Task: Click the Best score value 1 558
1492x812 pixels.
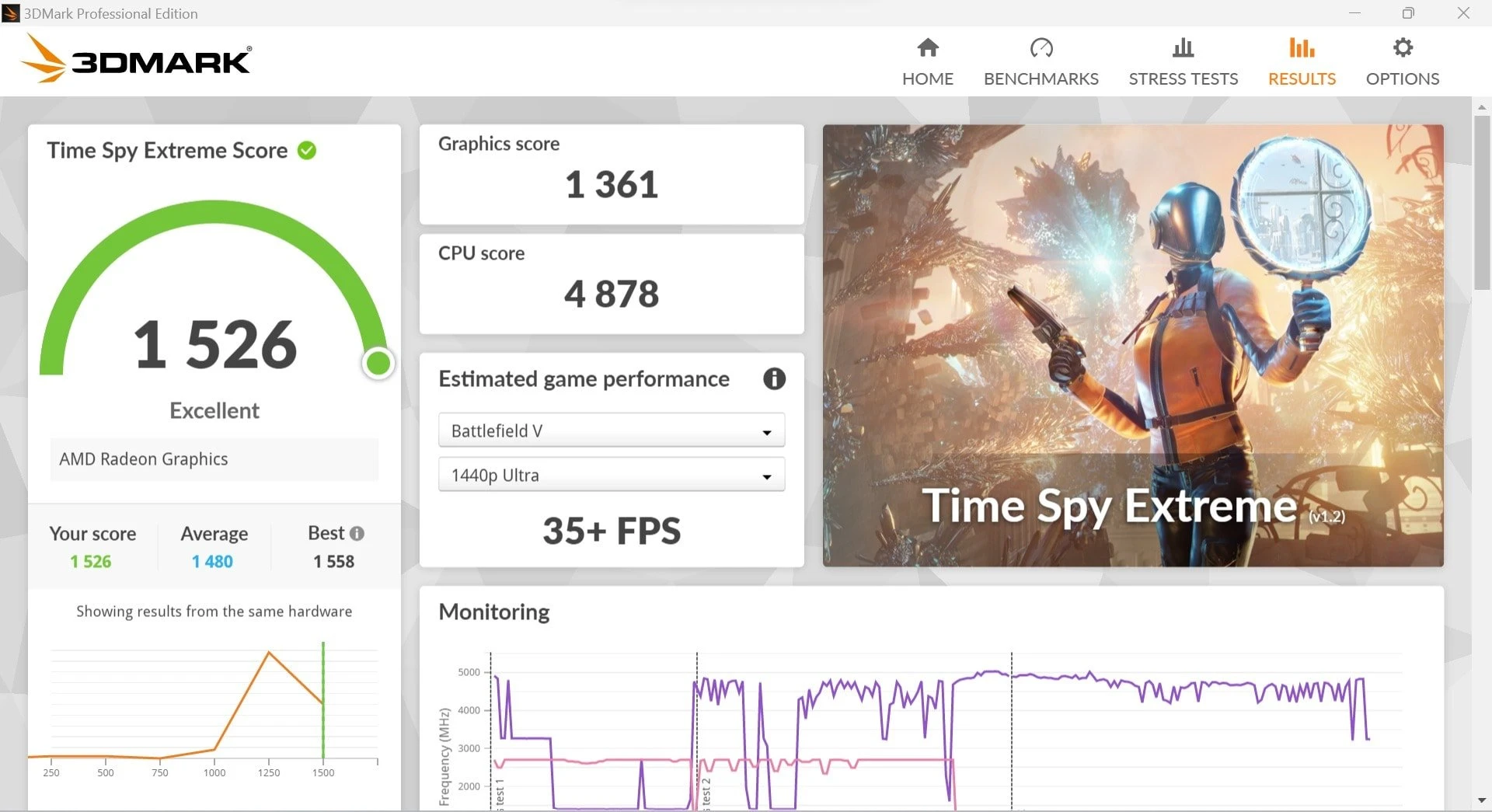Action: [334, 562]
